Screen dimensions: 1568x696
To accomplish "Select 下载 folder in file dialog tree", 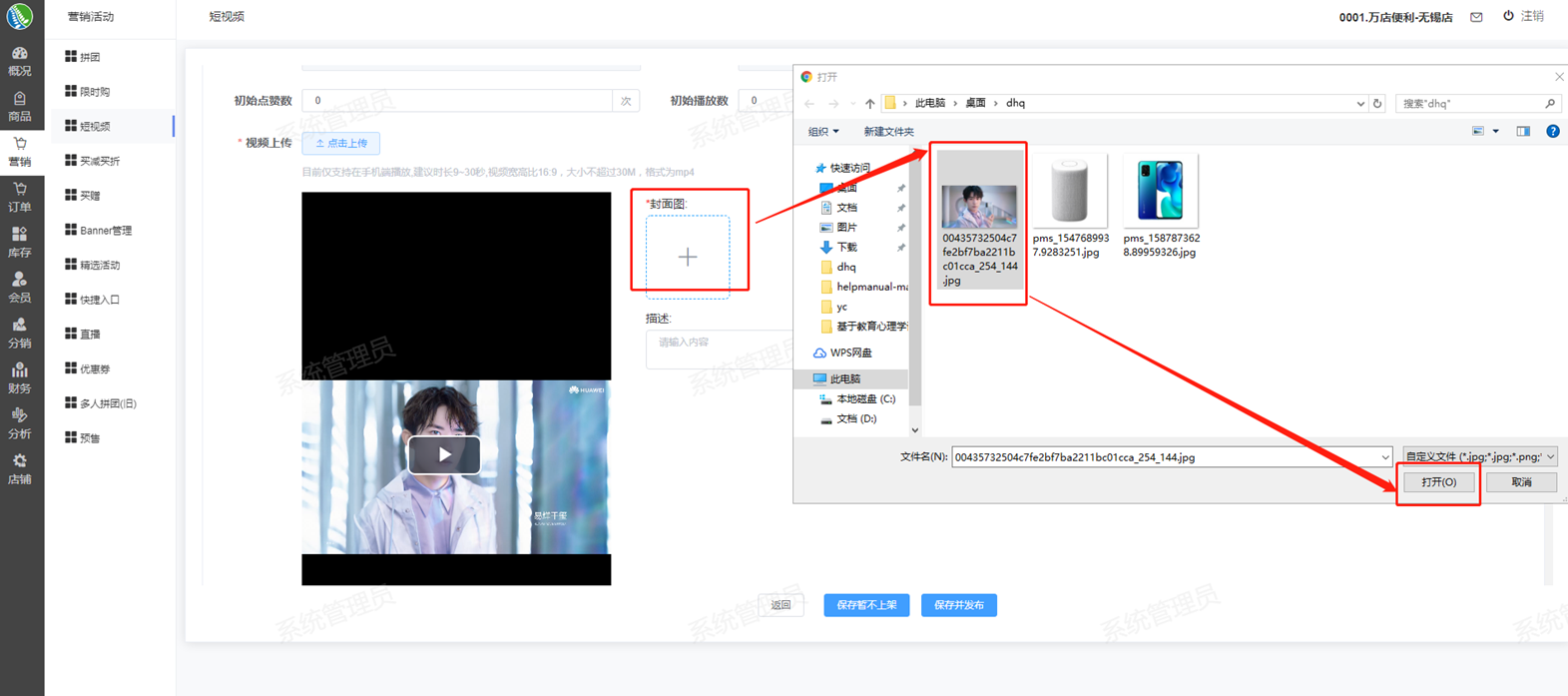I will [x=846, y=248].
